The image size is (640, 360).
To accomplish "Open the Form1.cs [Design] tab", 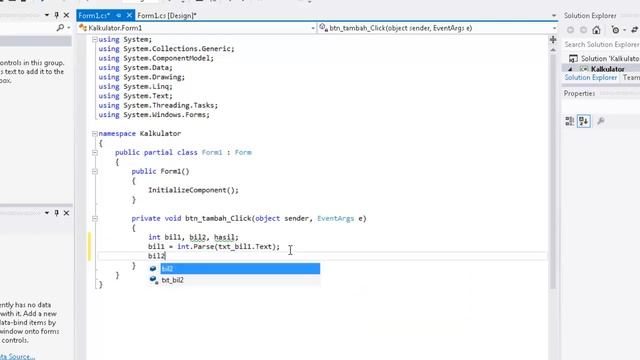I will pos(167,16).
